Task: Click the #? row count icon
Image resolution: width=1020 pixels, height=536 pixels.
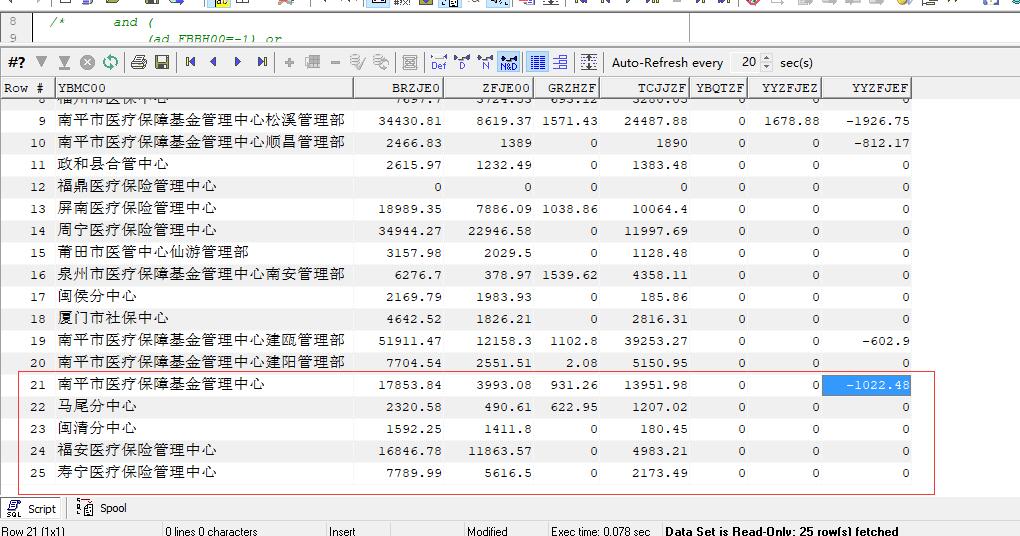Action: click(x=16, y=62)
